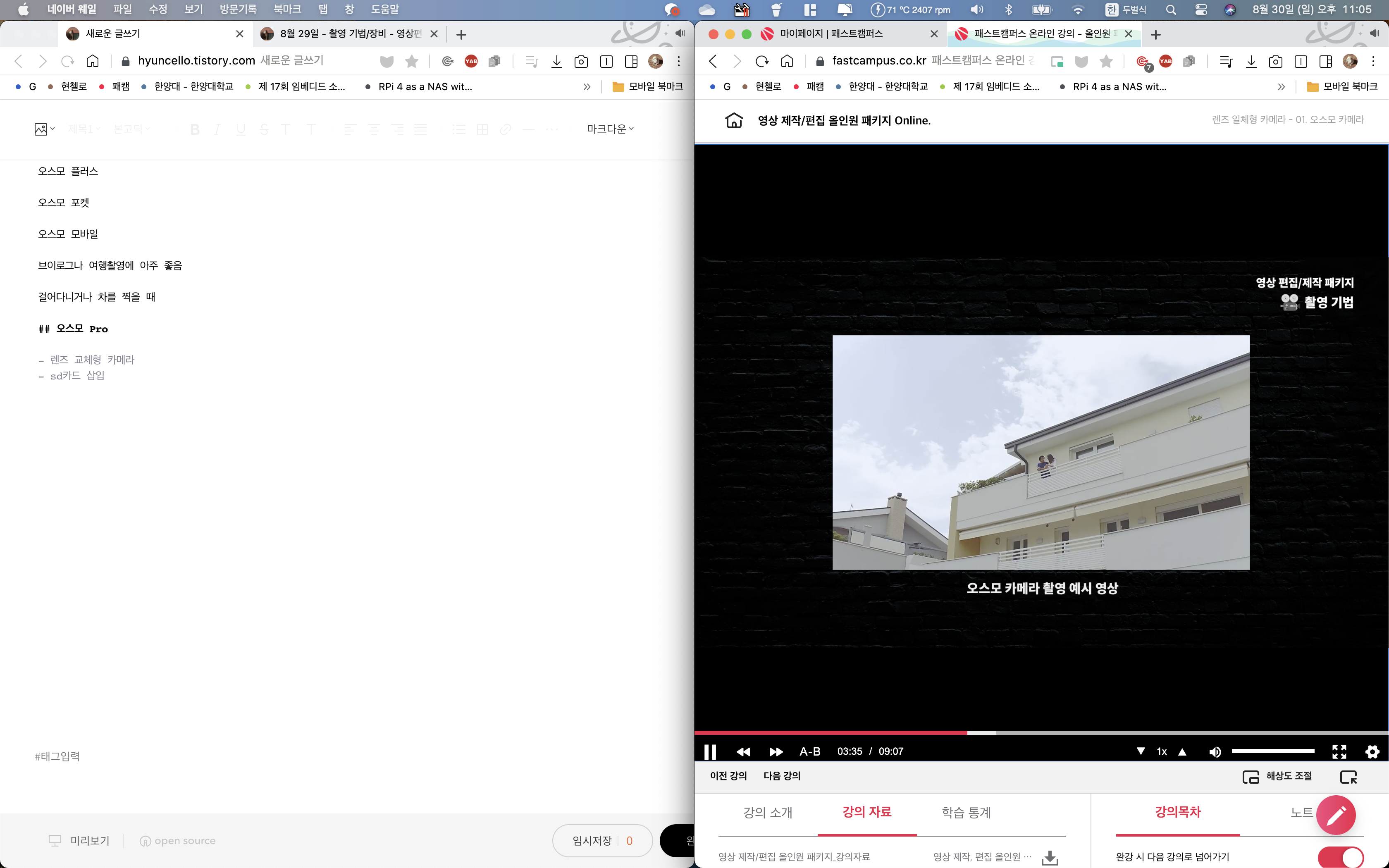Mute the video player speaker icon

[1215, 751]
